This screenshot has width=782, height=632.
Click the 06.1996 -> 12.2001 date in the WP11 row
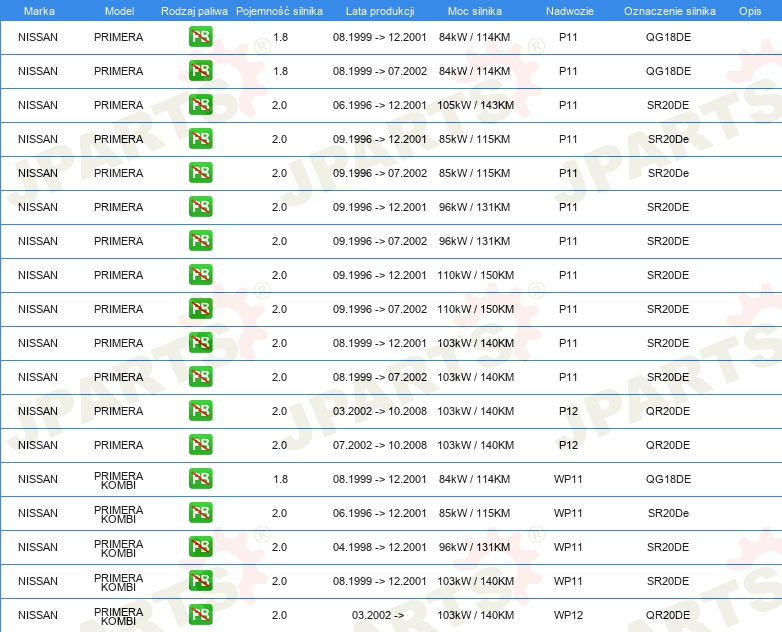pyautogui.click(x=380, y=513)
